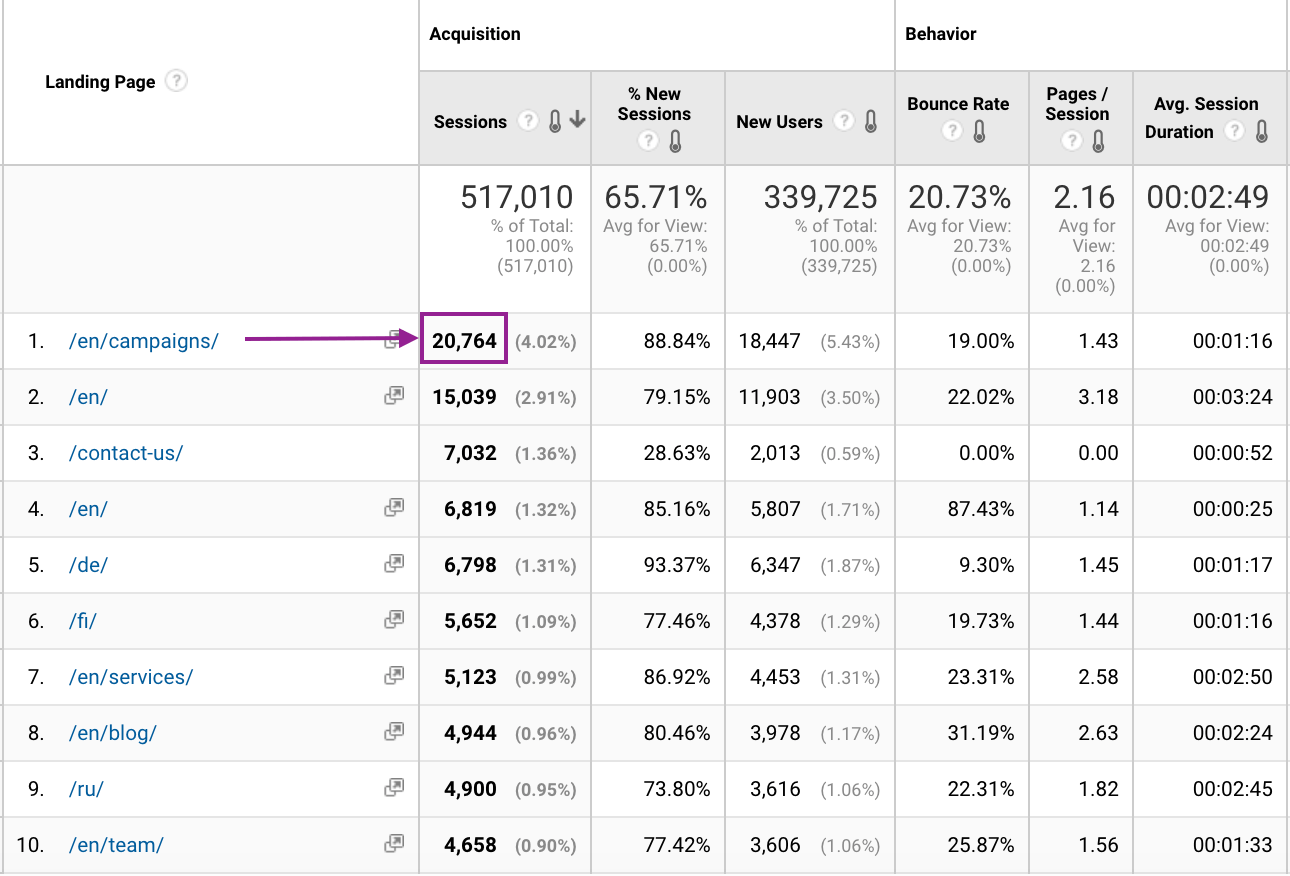Open the Bounce Rate help icon
Image resolution: width=1290 pixels, height=876 pixels.
952,131
